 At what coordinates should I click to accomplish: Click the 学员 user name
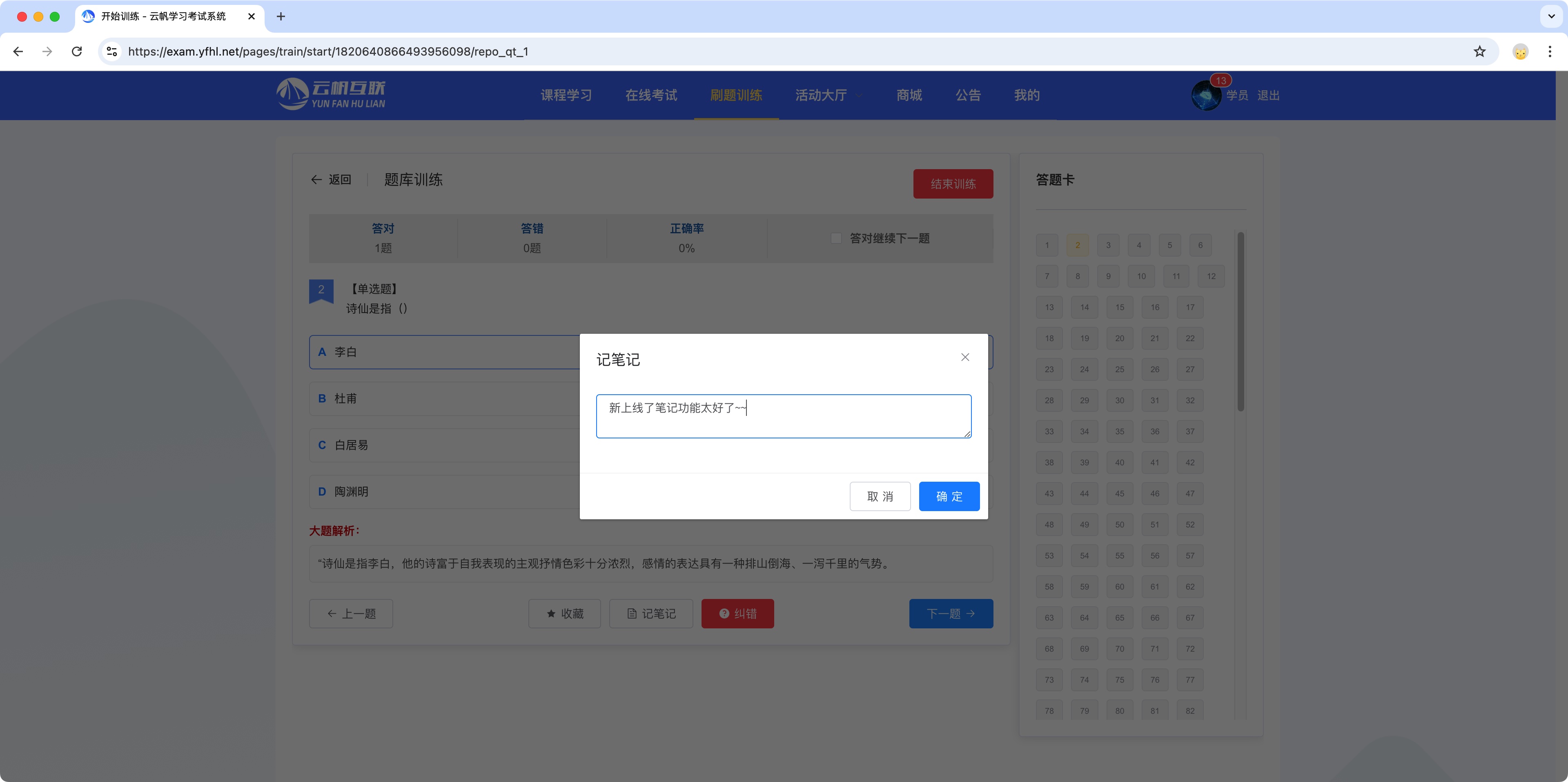click(x=1237, y=96)
